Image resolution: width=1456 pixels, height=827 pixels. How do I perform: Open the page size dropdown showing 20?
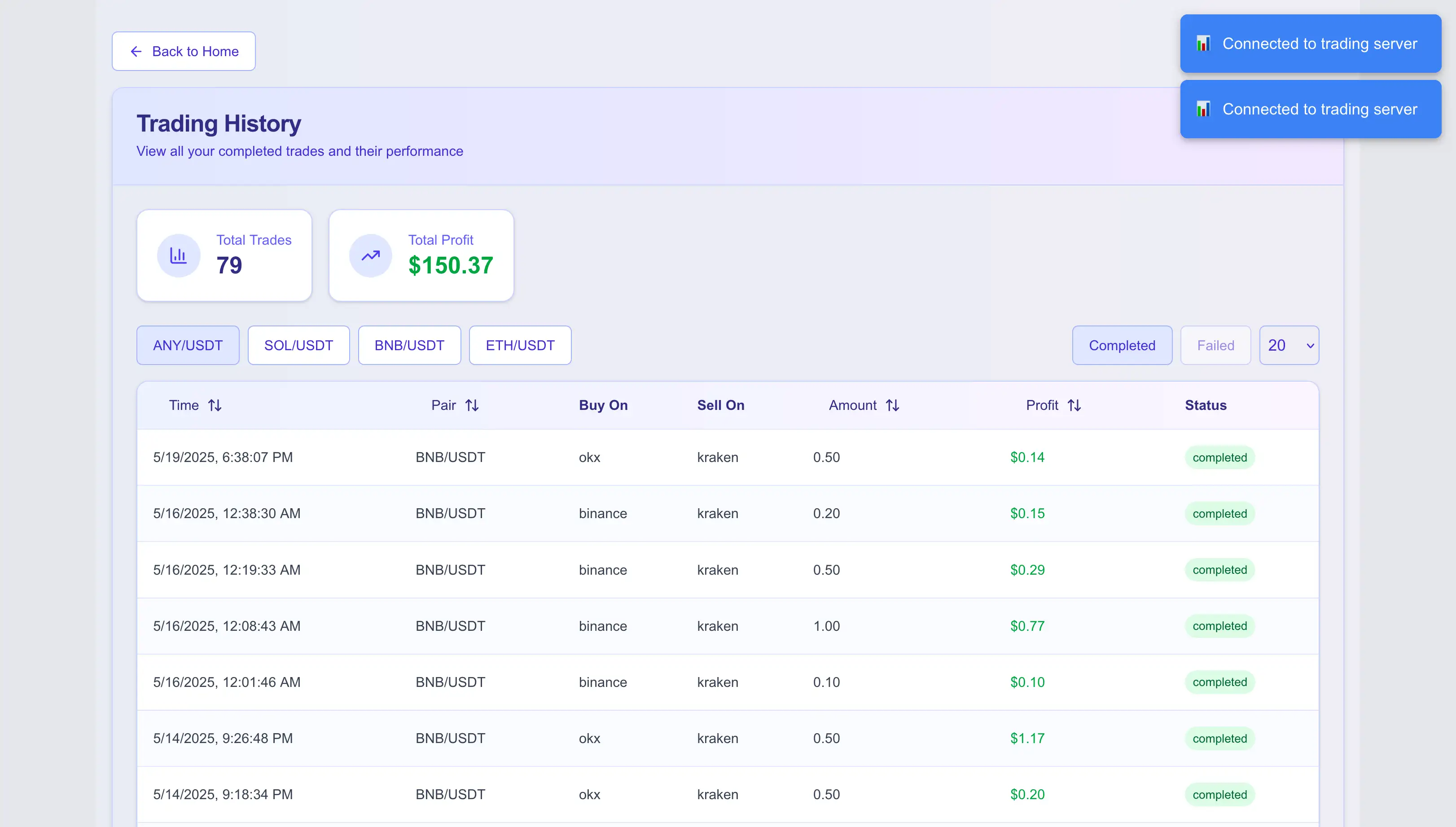click(x=1289, y=345)
